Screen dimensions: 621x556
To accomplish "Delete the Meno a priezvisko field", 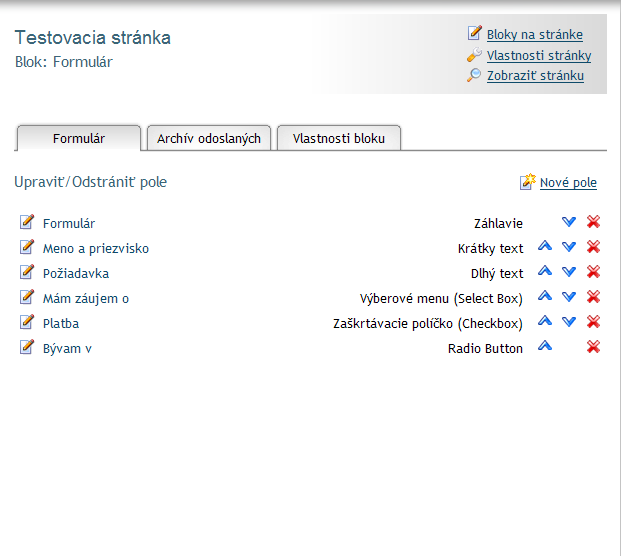I will [x=593, y=247].
